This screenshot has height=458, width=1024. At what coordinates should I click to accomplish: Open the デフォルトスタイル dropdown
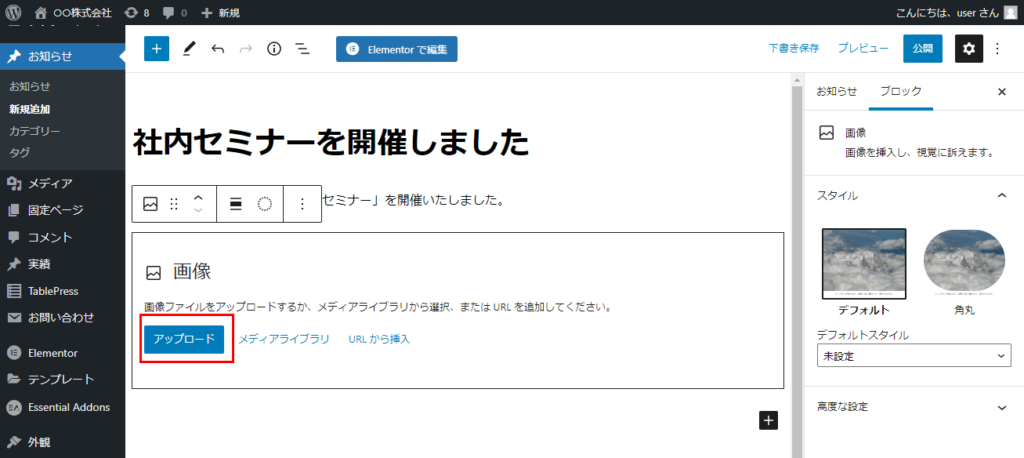[x=913, y=356]
